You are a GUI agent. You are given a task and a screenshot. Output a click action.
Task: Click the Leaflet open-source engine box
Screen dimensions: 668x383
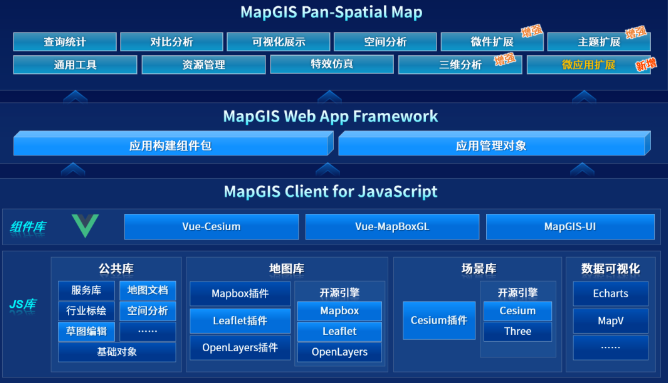click(x=340, y=331)
